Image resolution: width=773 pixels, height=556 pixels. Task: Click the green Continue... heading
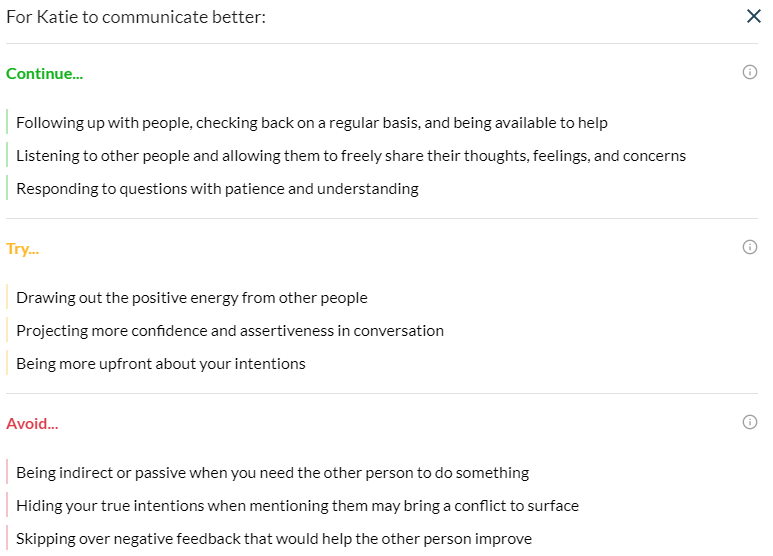coord(44,74)
